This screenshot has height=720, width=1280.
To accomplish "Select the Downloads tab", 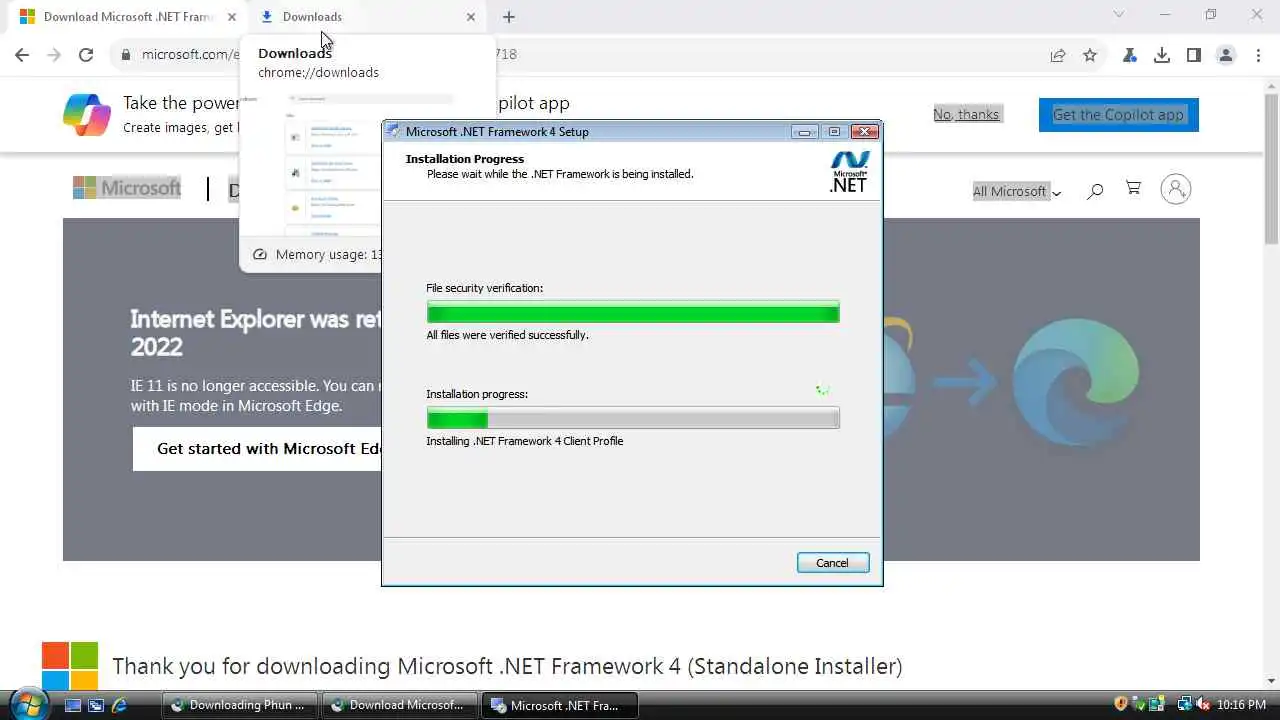I will [x=365, y=17].
